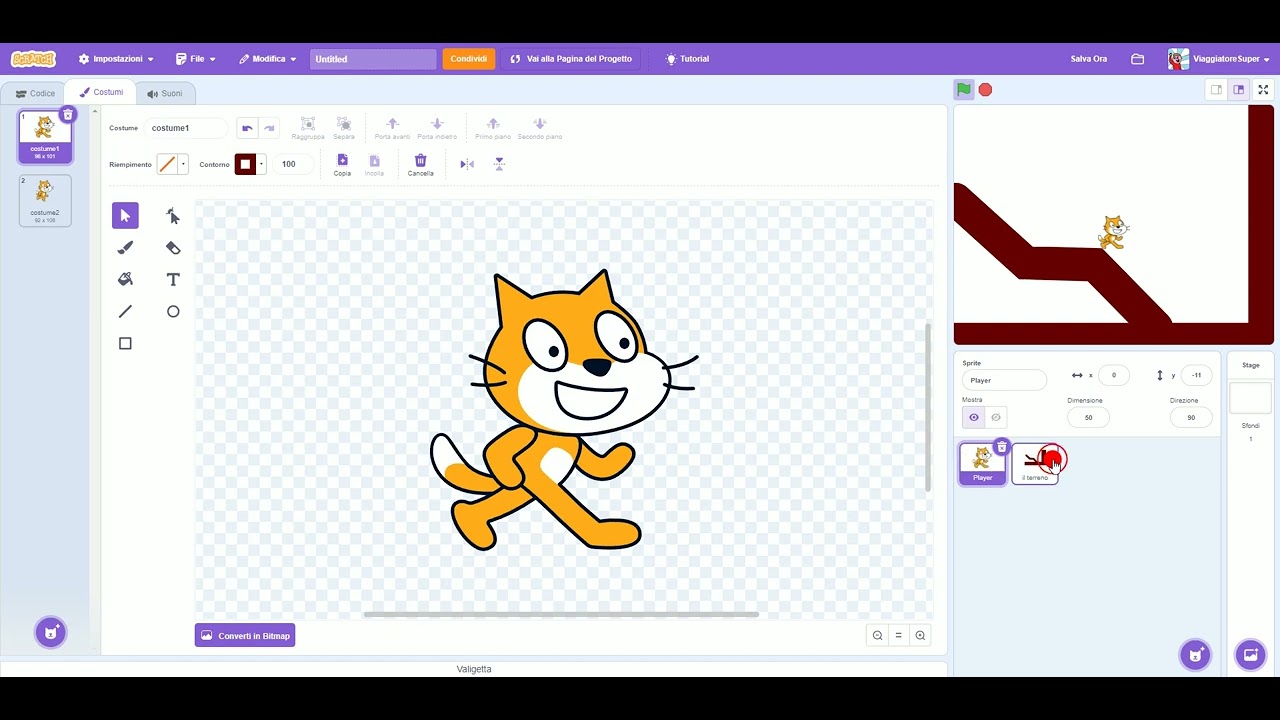Zoom in on the costume canvas
Screen dimensions: 1280x720
pyautogui.click(x=920, y=635)
